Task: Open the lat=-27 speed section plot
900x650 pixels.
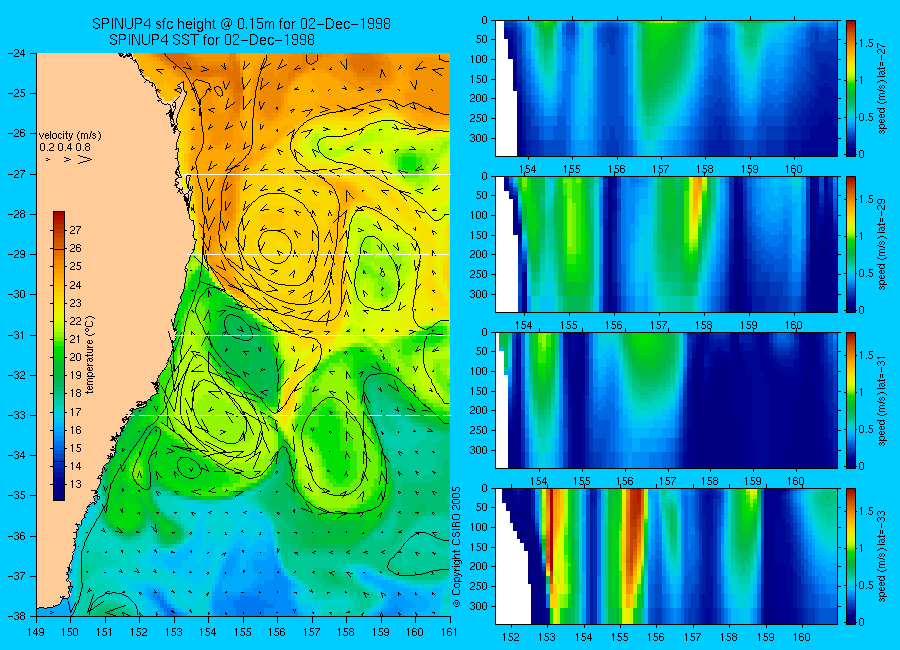Action: (x=666, y=88)
